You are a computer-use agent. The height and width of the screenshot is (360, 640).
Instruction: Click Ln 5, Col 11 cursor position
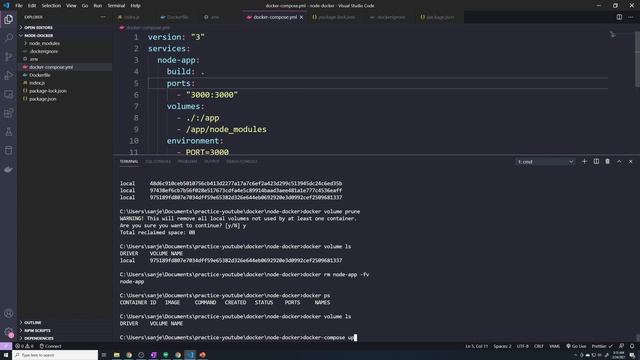(x=476, y=346)
